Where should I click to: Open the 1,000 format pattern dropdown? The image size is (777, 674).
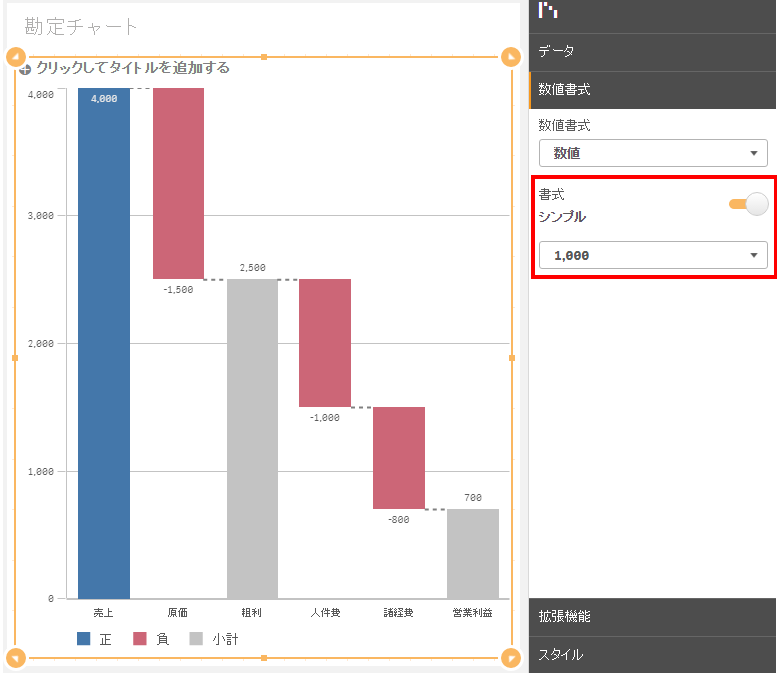[x=653, y=255]
